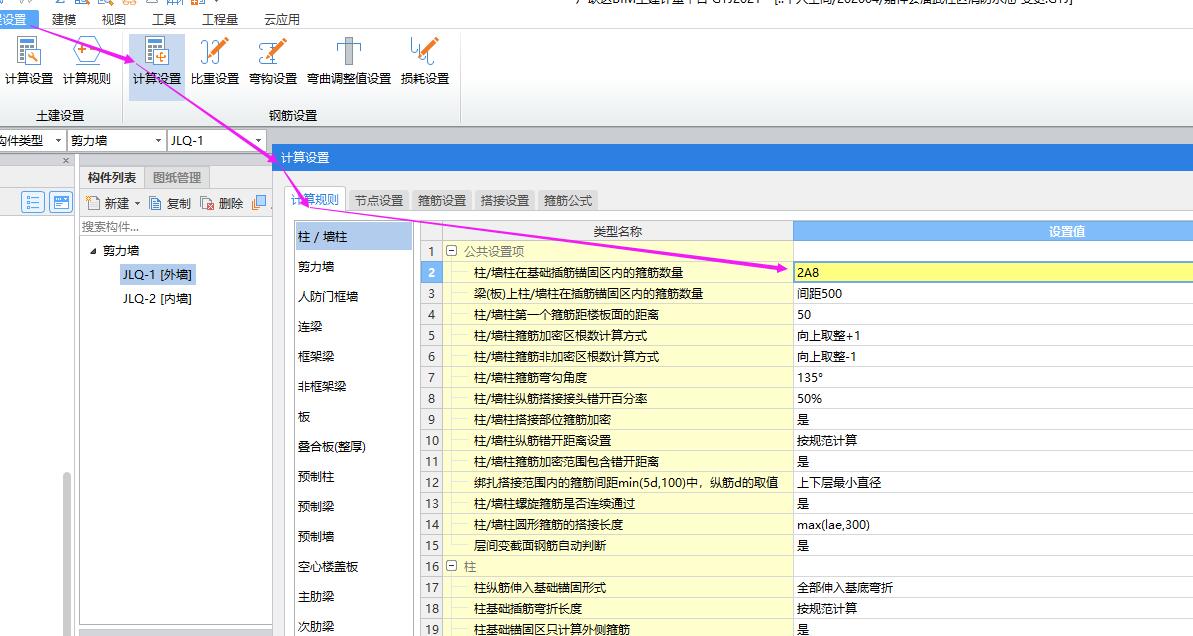The height and width of the screenshot is (636, 1193).
Task: Click the vertical scrollbar in left panel
Action: [x=67, y=554]
